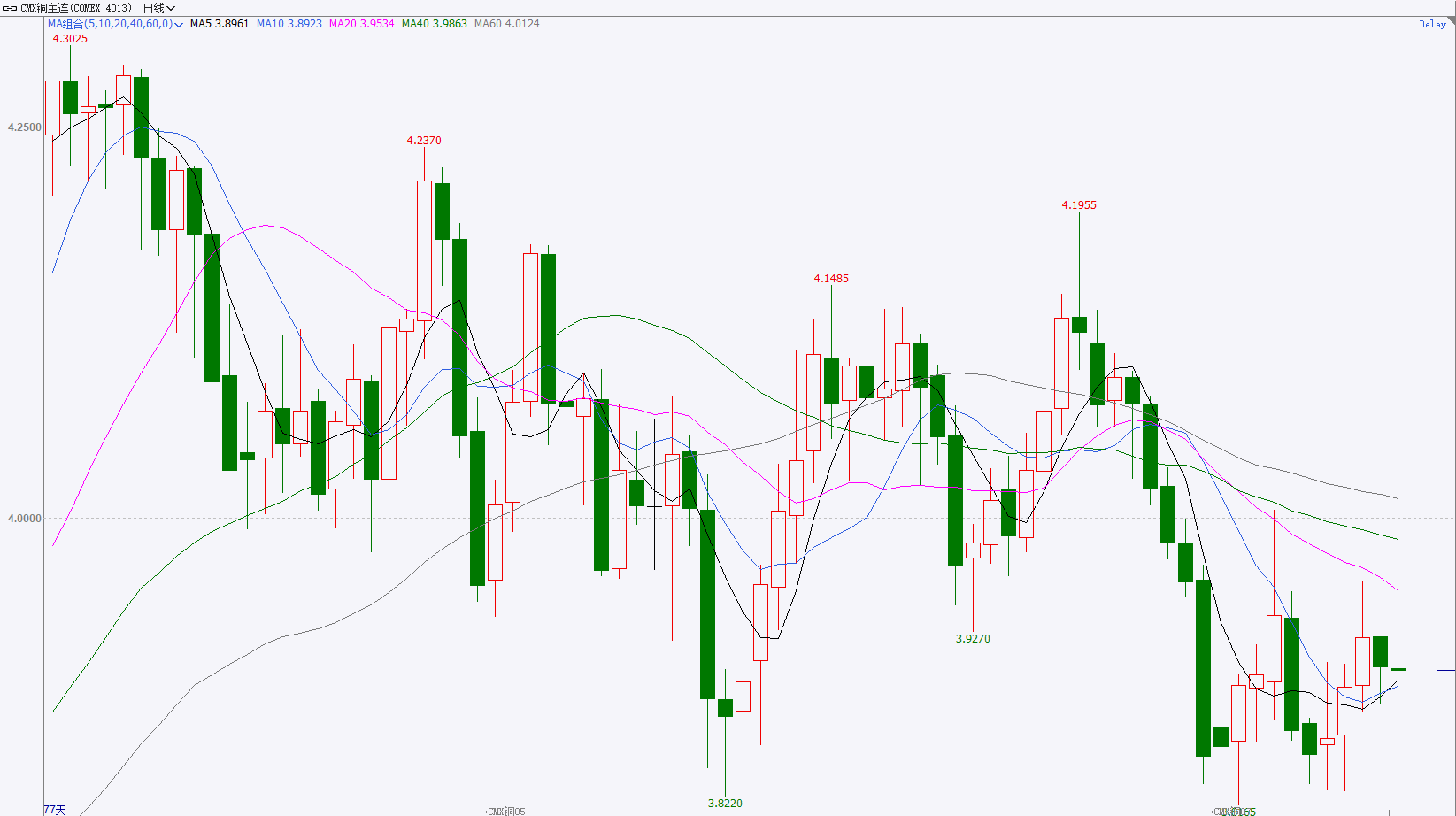
Task: Select the MA60 4.0124 legend value
Action: click(507, 24)
